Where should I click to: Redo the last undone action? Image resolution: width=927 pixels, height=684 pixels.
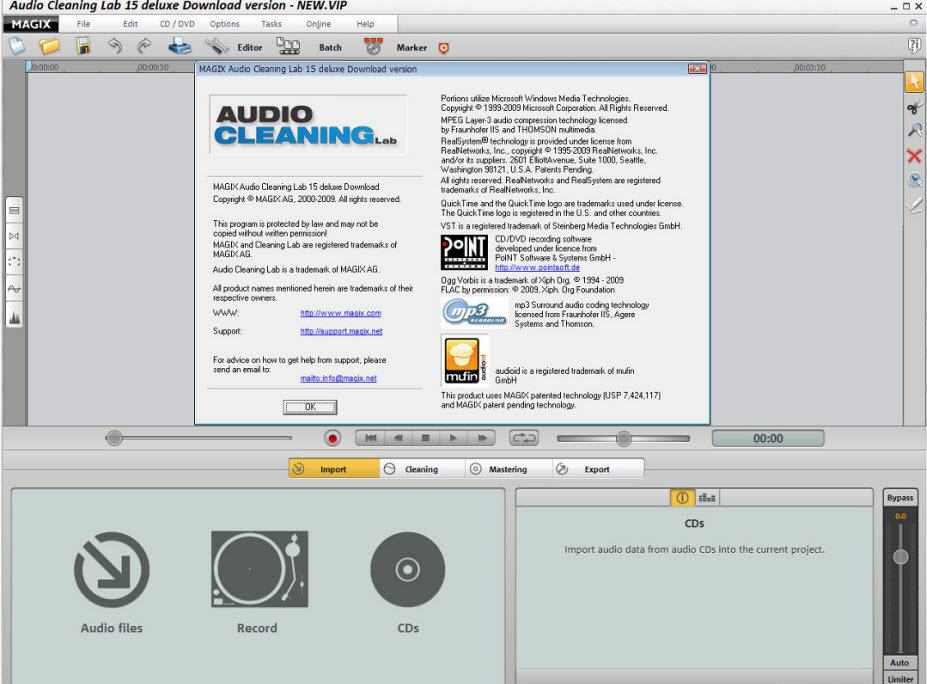144,46
